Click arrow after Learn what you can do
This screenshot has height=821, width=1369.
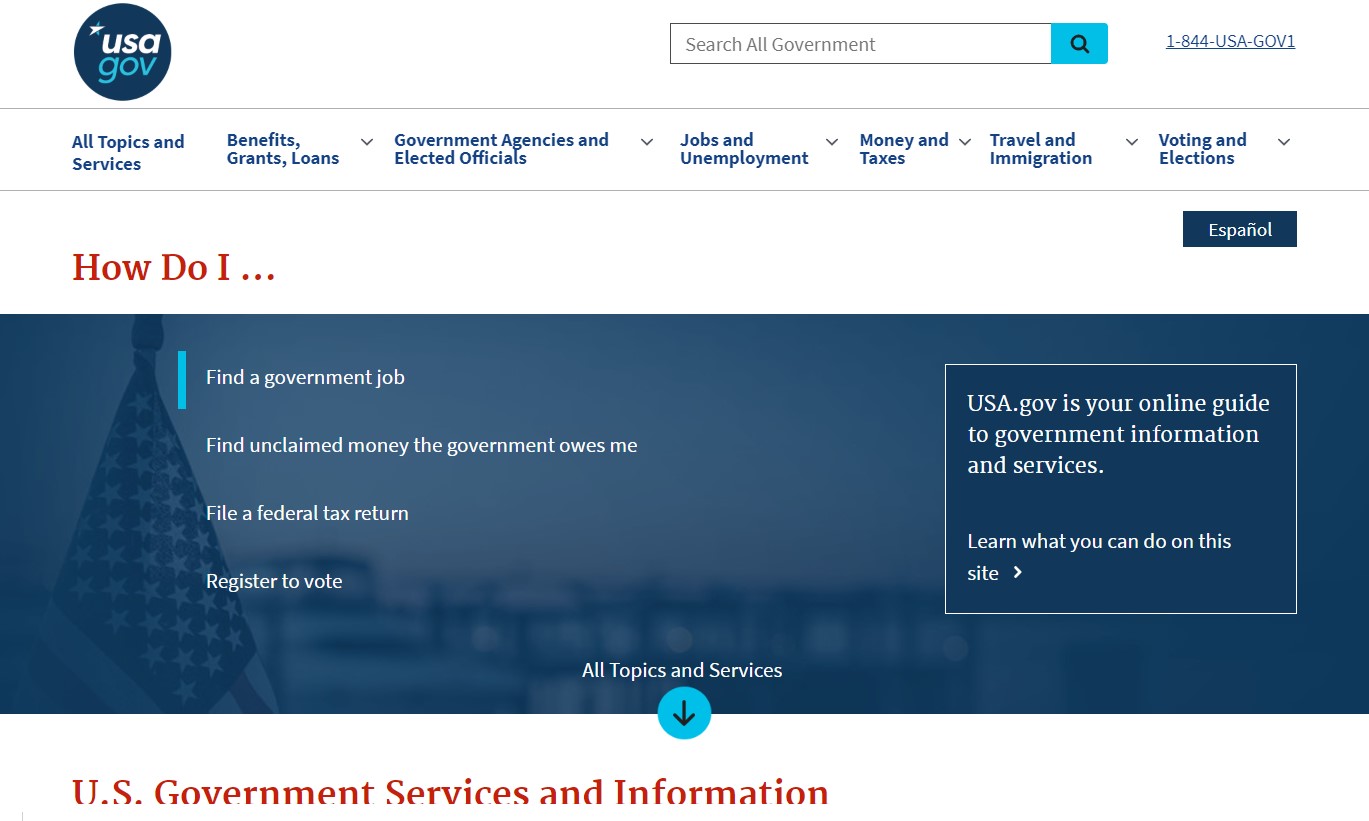(1017, 573)
